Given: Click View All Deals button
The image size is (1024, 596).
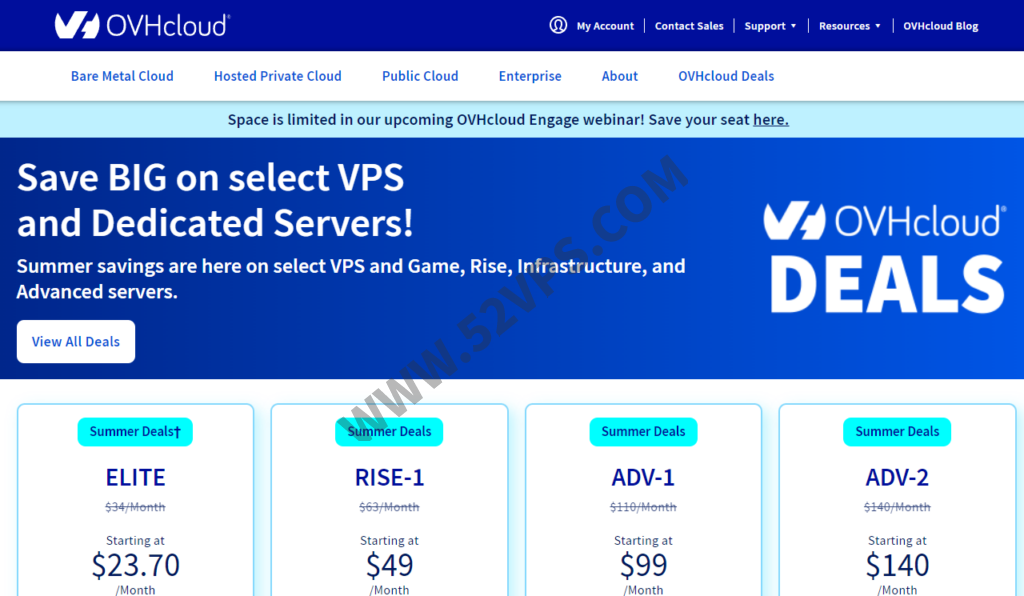Looking at the screenshot, I should pos(76,341).
